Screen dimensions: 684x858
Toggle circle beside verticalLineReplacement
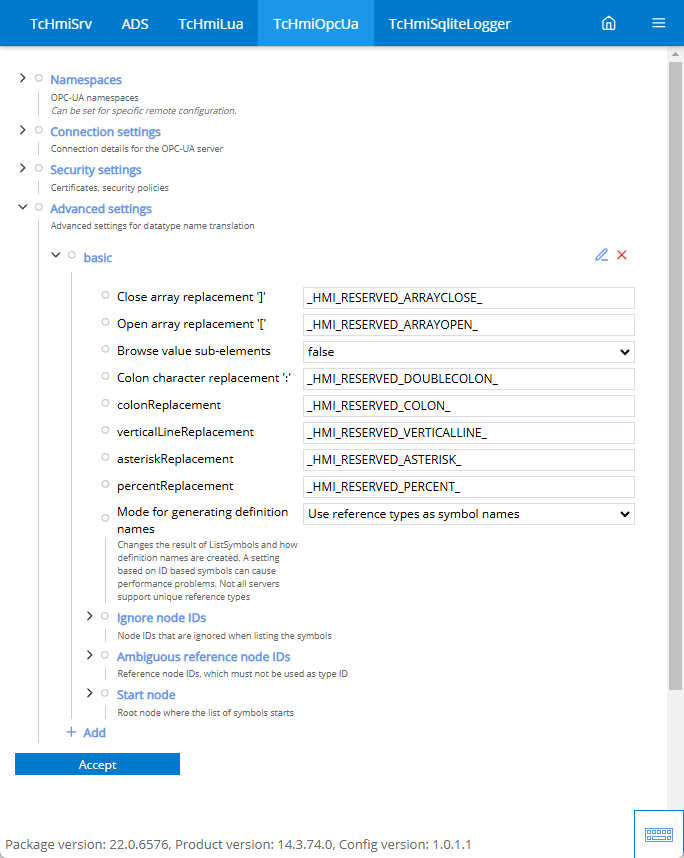click(x=105, y=430)
